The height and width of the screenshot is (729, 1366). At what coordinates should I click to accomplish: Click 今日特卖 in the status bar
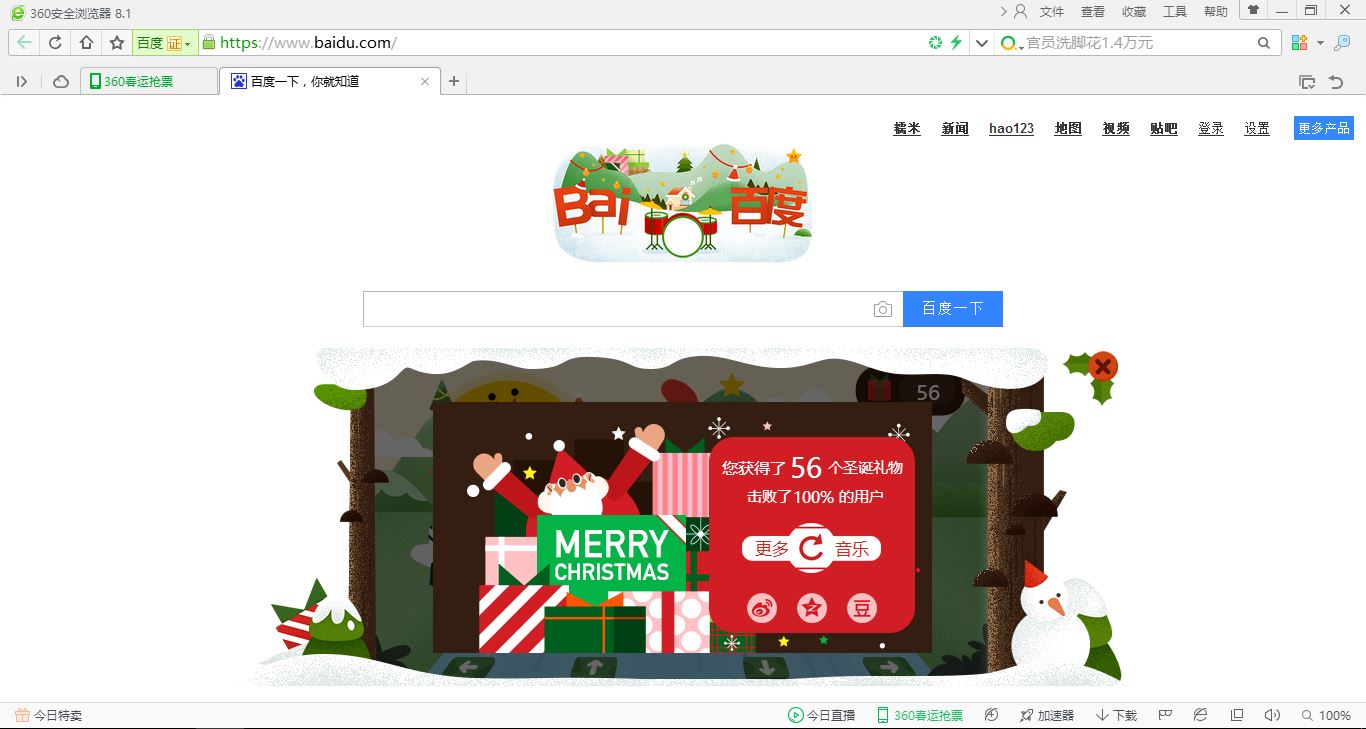click(48, 715)
